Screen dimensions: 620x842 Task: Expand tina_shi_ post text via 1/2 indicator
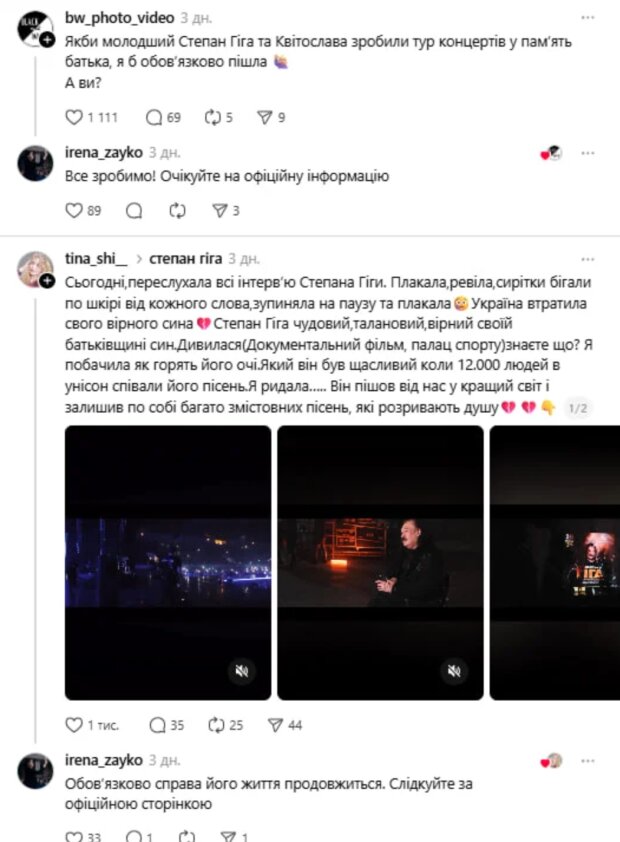pos(578,408)
